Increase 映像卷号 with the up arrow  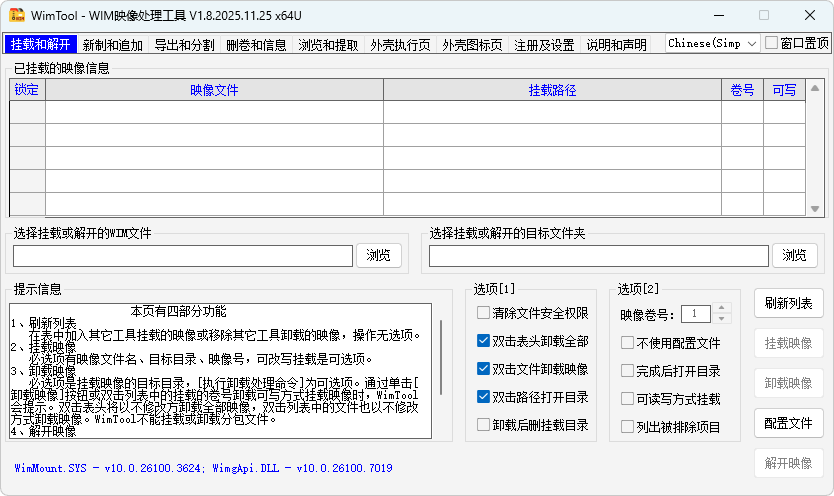click(722, 308)
